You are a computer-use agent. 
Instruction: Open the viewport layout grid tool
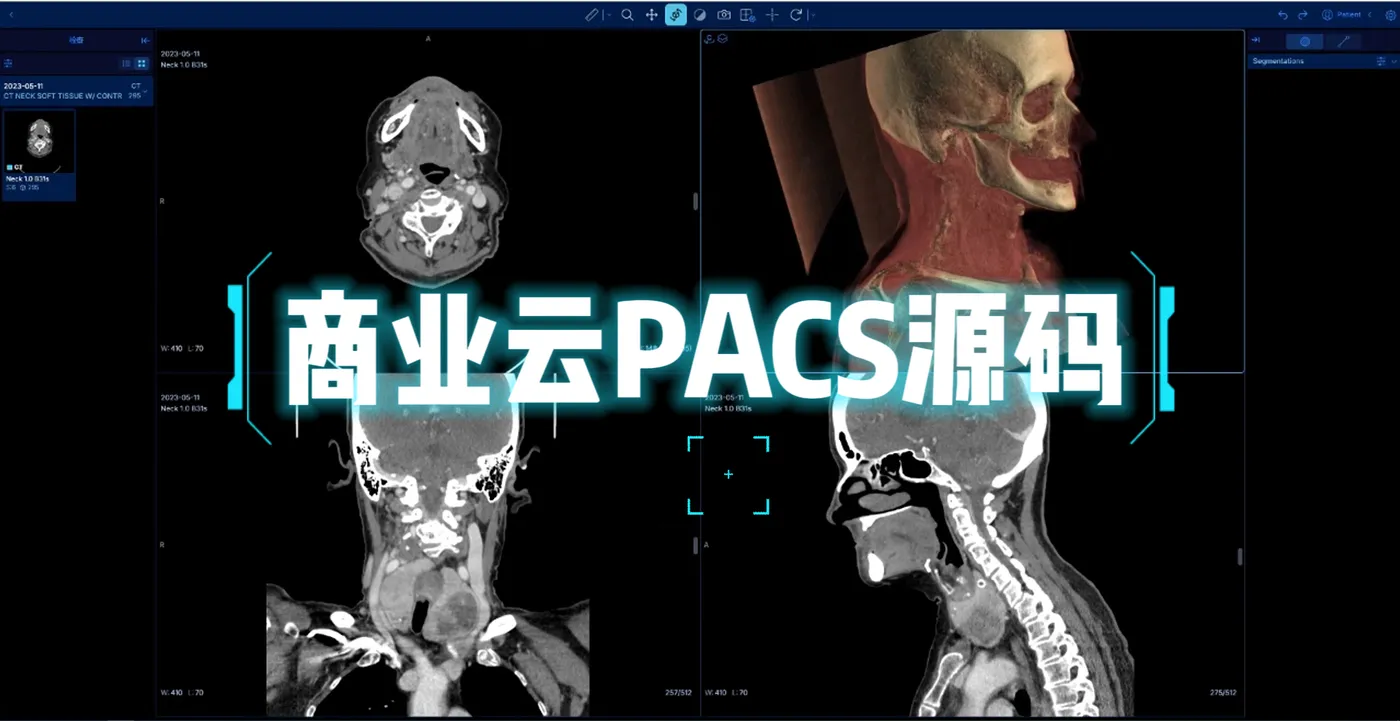pos(747,15)
